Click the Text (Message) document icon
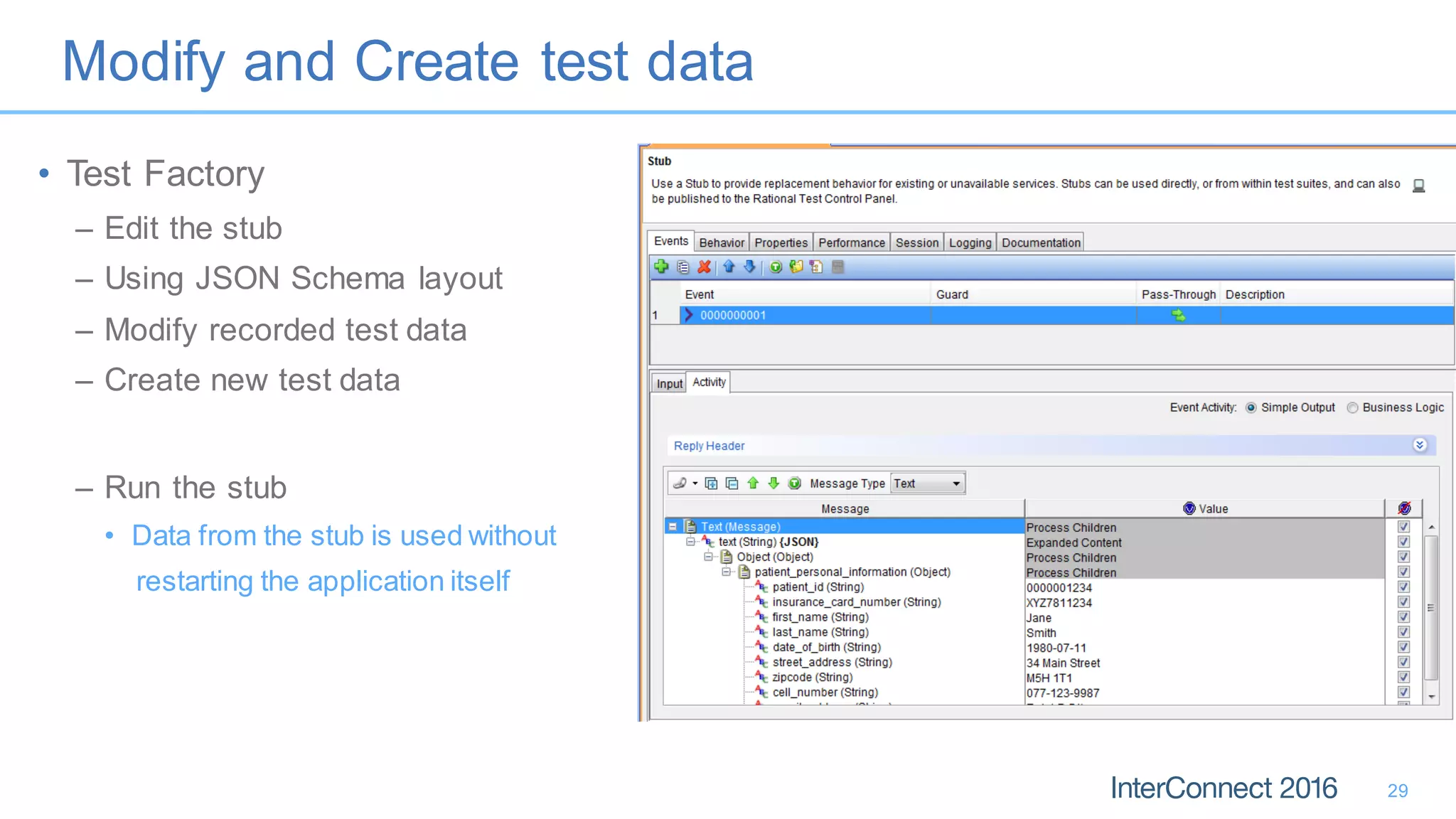 tap(690, 526)
